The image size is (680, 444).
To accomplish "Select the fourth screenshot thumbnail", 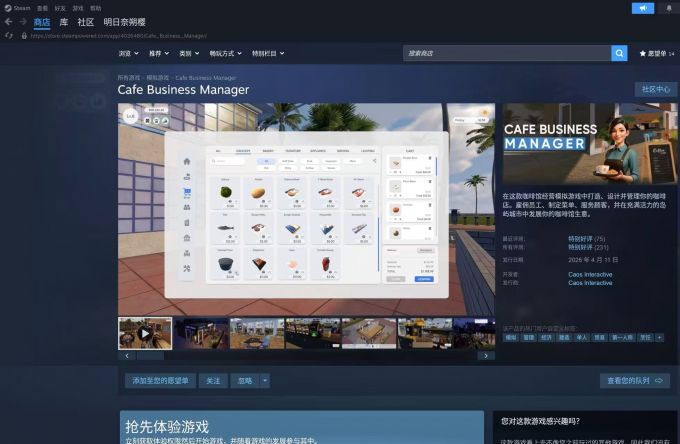I will [x=313, y=333].
